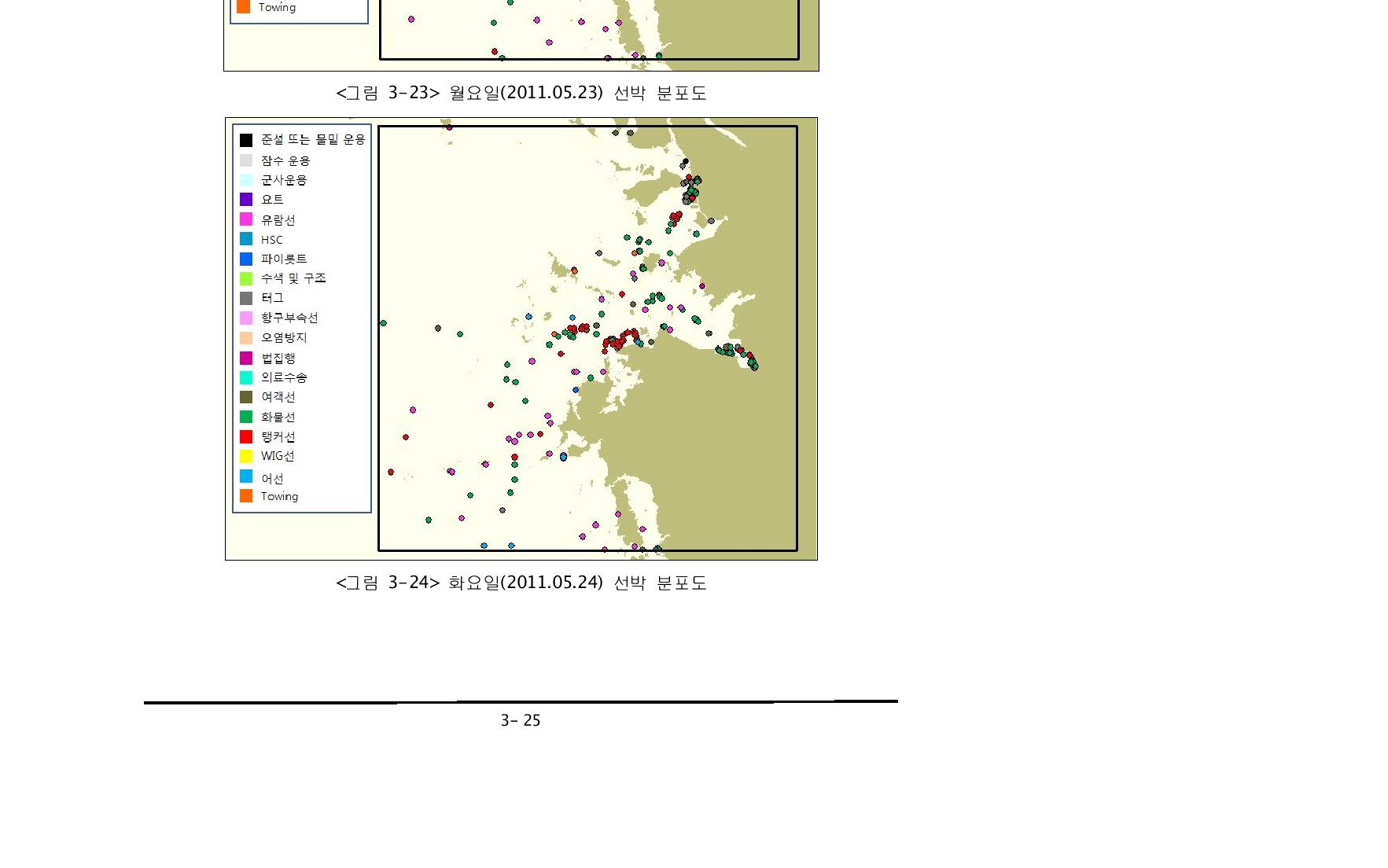Click the green 화물선 legend swatch
The image size is (1388, 868).
[246, 417]
